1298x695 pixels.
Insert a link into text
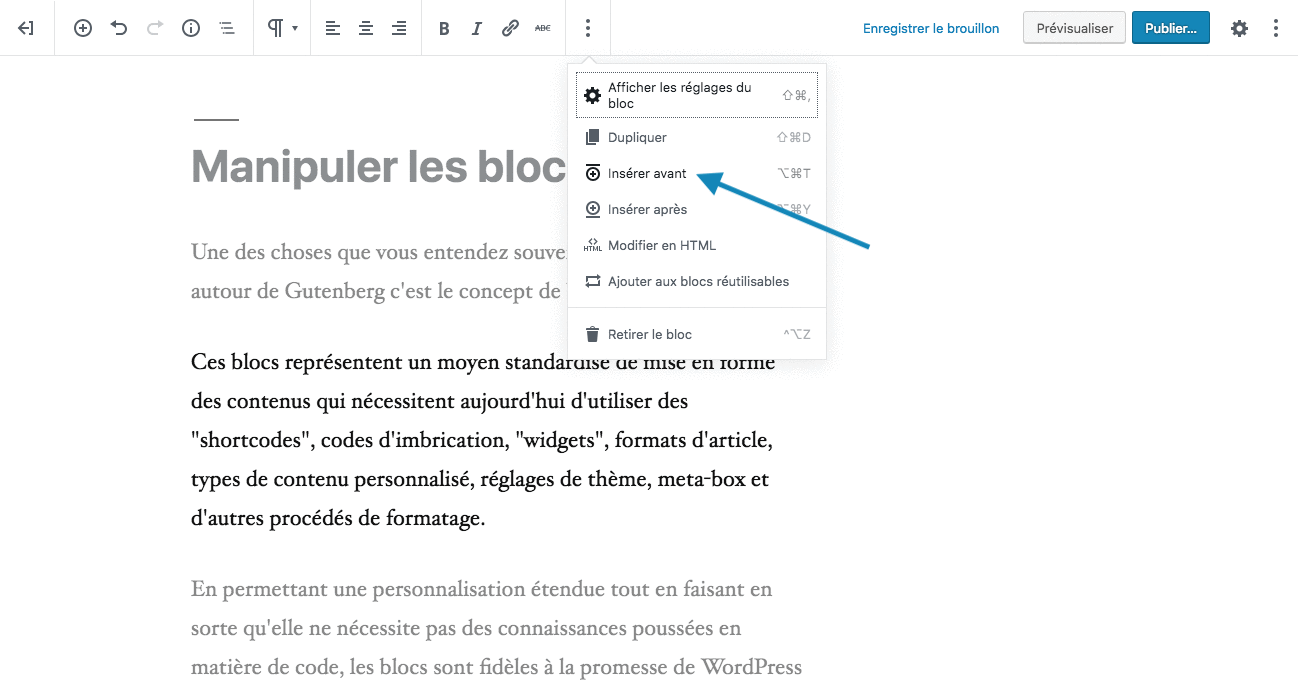510,29
